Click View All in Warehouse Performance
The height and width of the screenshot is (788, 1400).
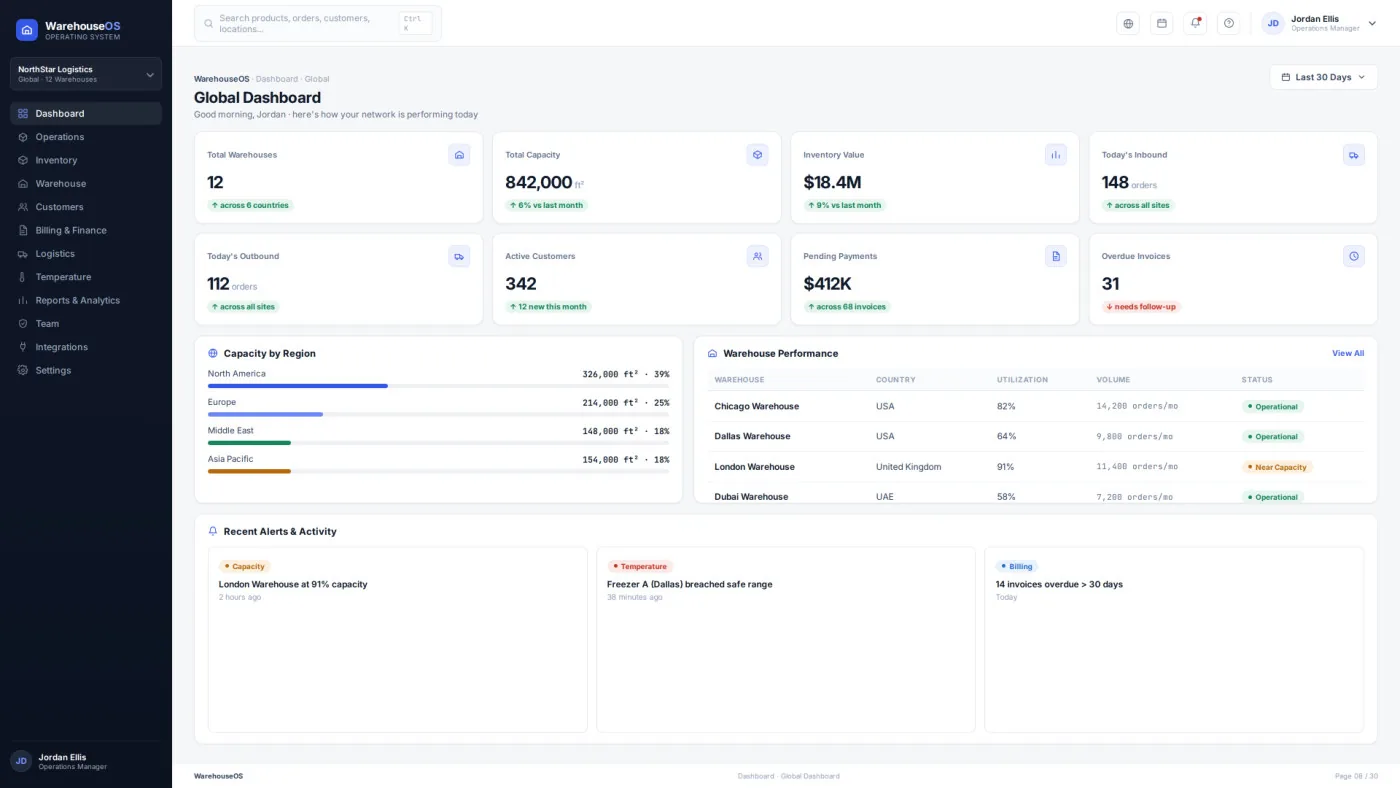(x=1347, y=353)
